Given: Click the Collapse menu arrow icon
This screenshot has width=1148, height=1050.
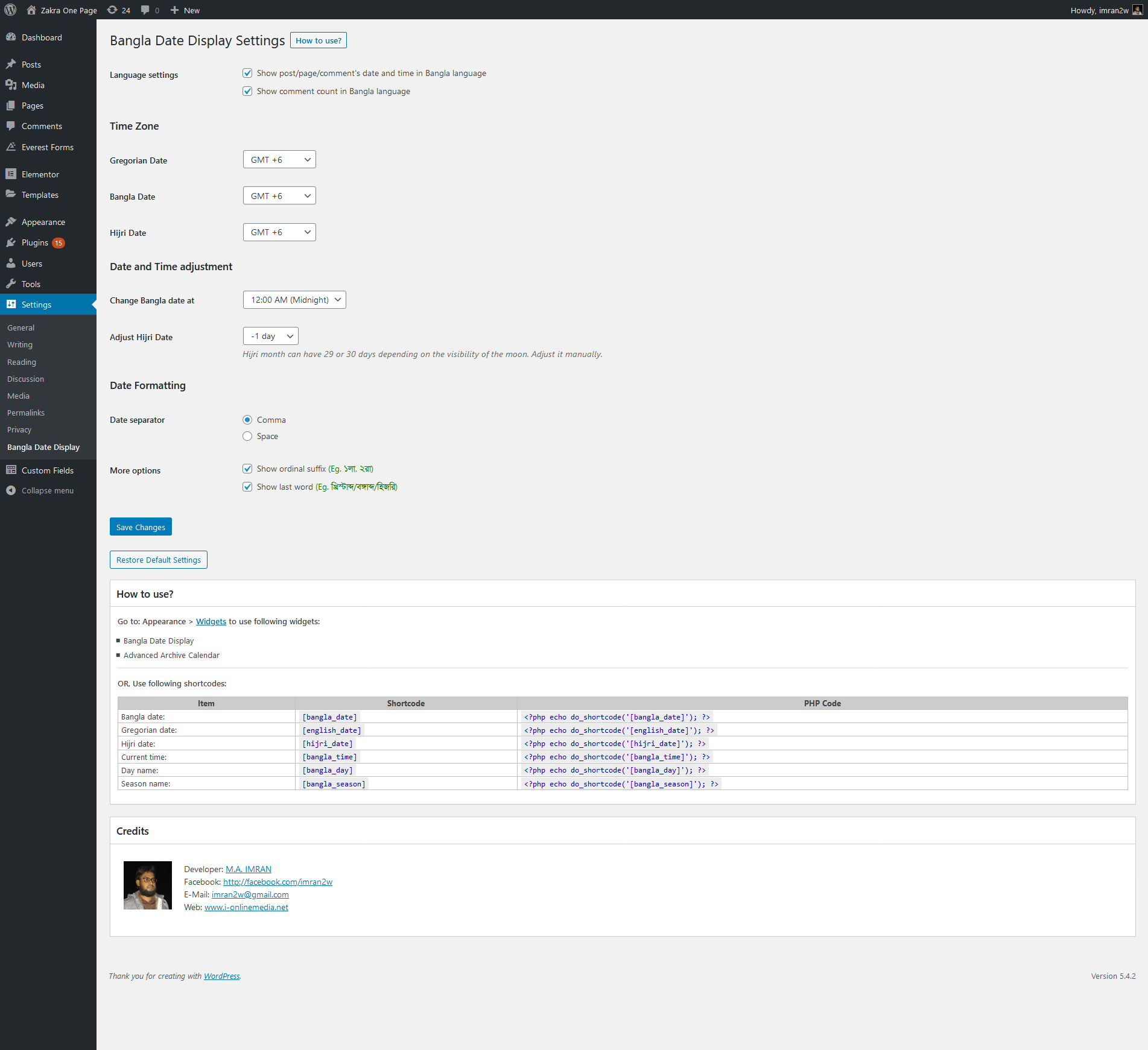Looking at the screenshot, I should [x=11, y=490].
